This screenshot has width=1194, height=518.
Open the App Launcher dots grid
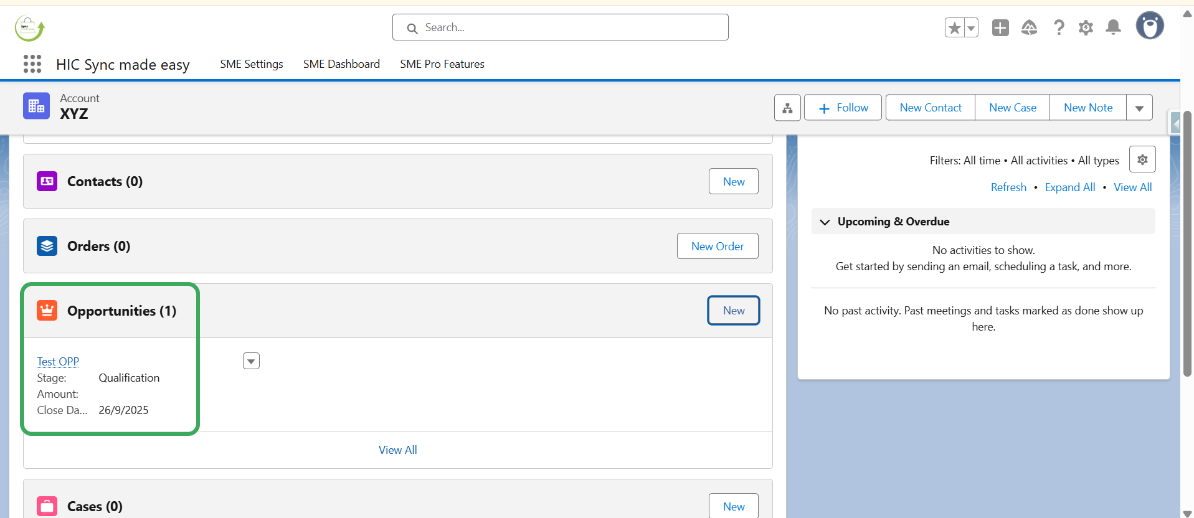(32, 64)
